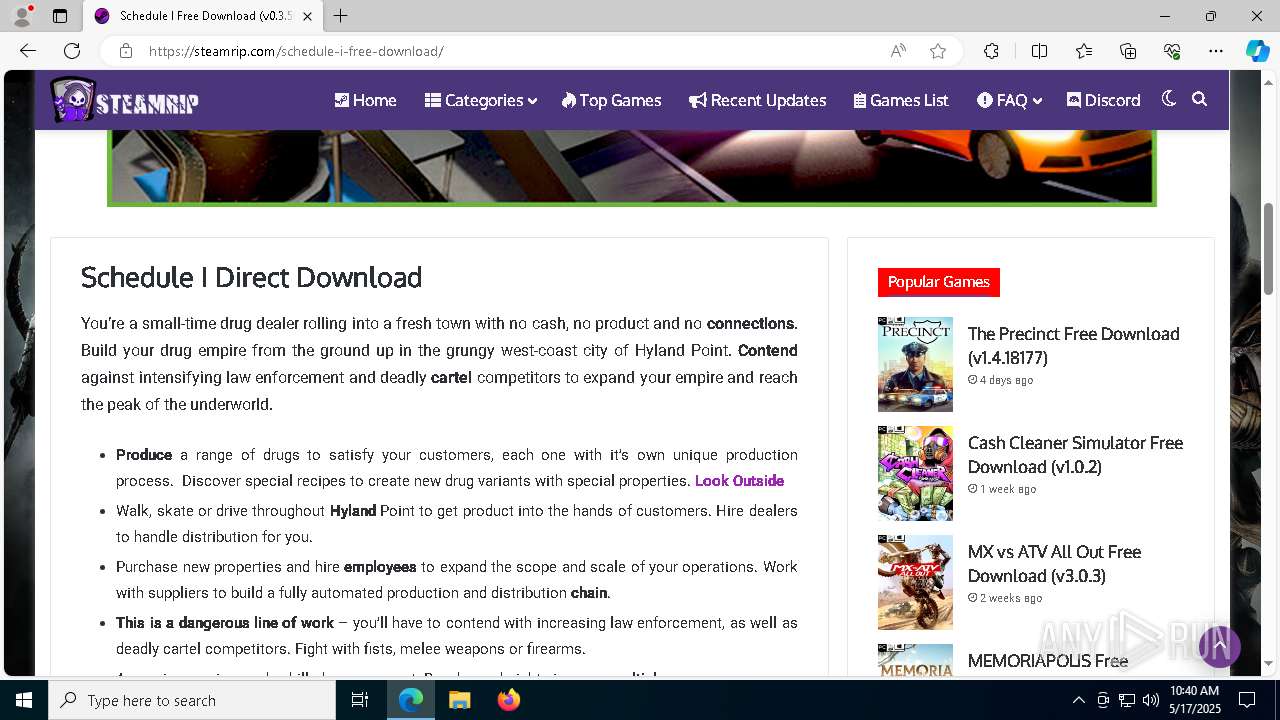Add page to favorites star
The image size is (1280, 720).
click(938, 51)
